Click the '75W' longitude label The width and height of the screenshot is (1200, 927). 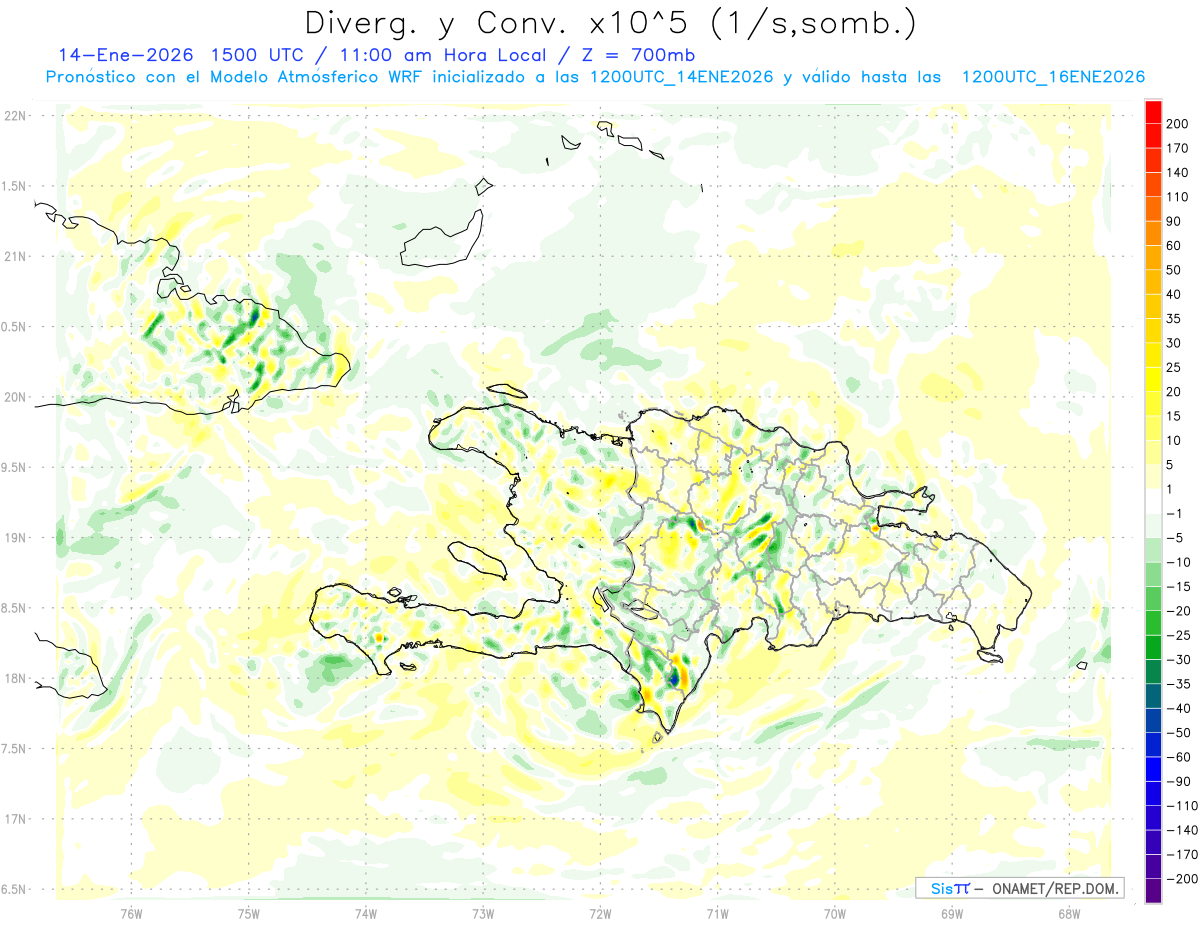[x=249, y=913]
